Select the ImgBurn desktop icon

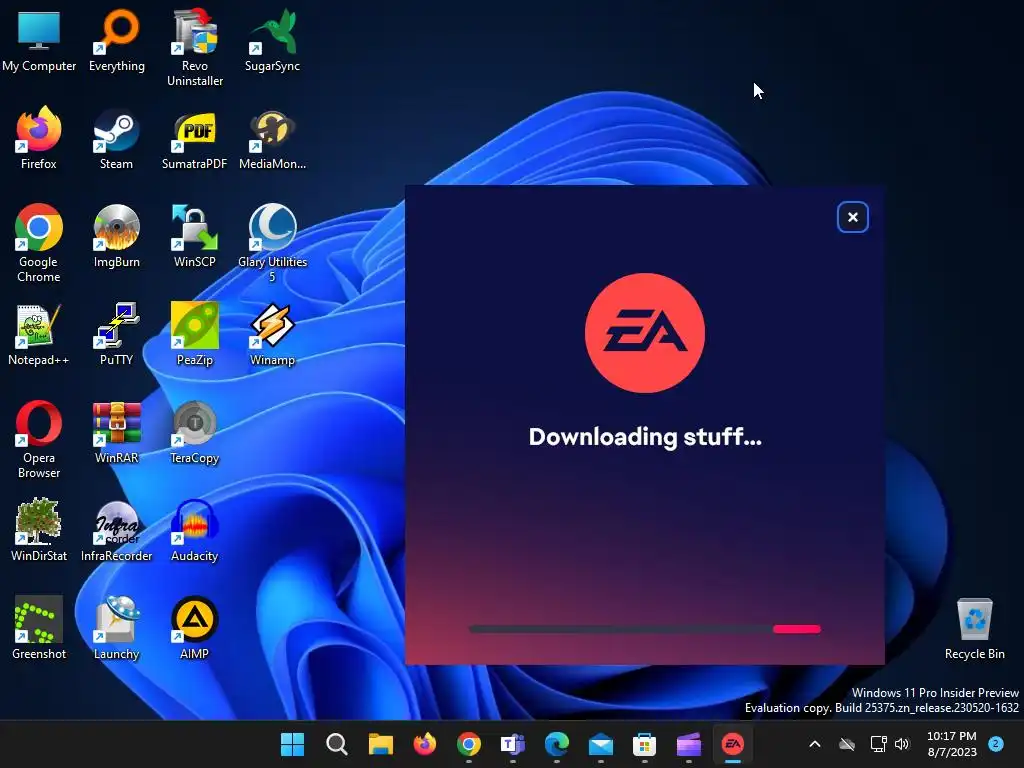[x=116, y=236]
